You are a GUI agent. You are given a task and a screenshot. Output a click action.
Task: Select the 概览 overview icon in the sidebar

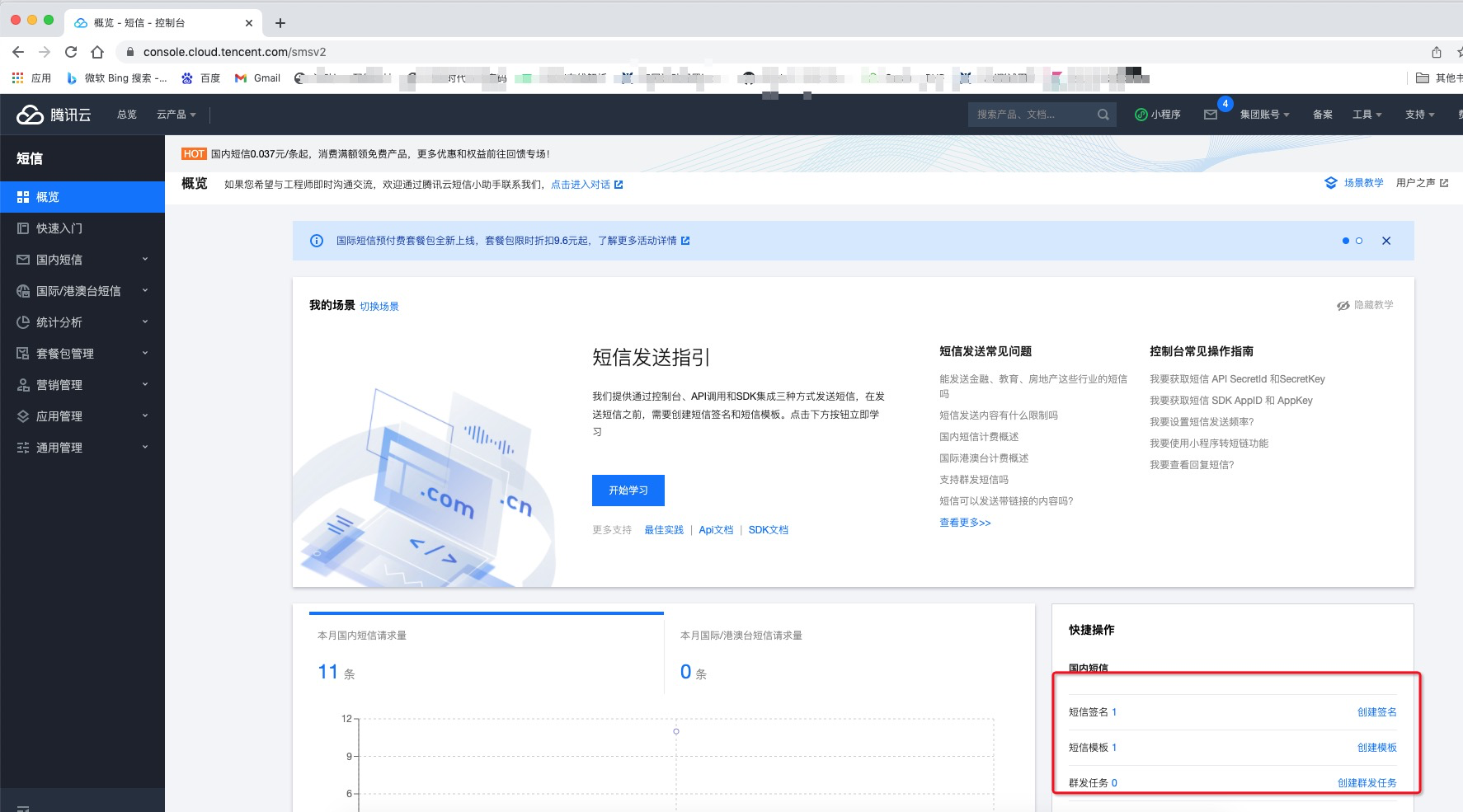(x=23, y=197)
